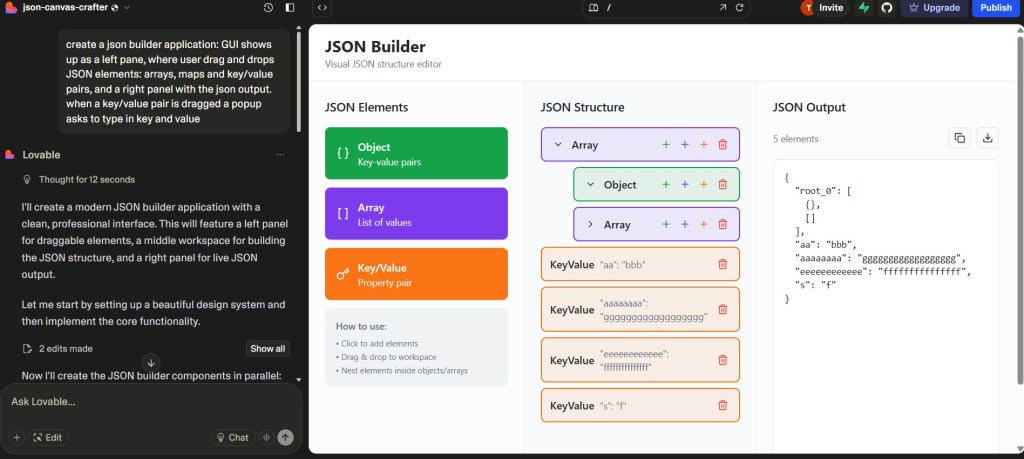Delete the "aa": "bbb" KeyValue row
The width and height of the screenshot is (1024, 459).
[722, 264]
